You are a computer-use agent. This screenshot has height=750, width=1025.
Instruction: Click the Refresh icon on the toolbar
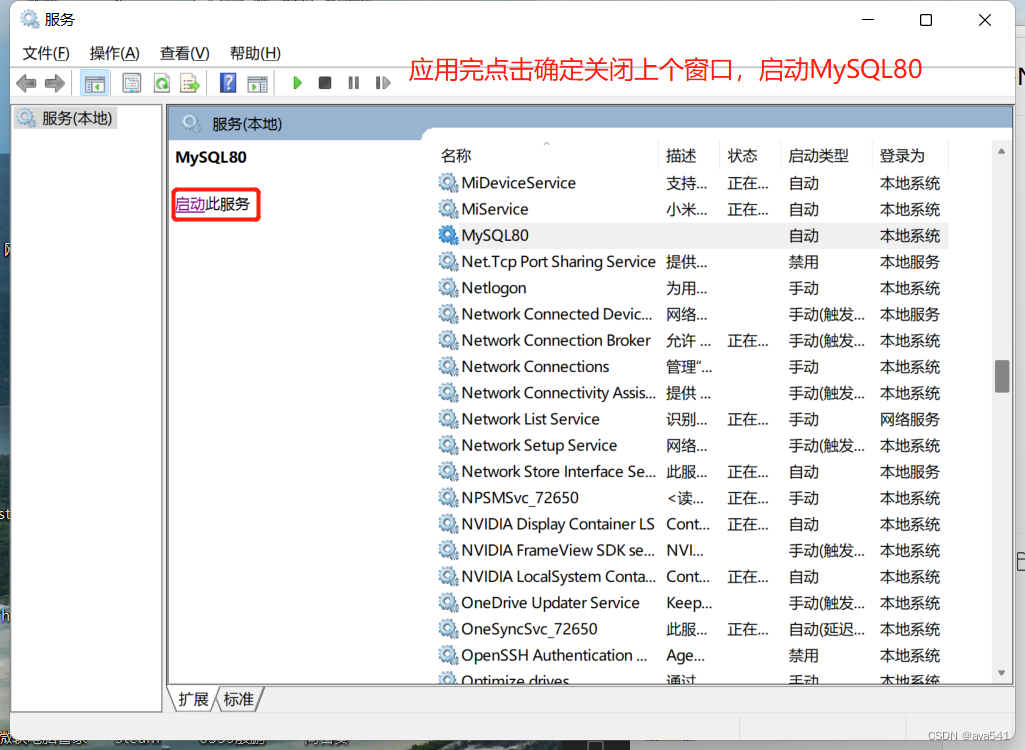161,83
